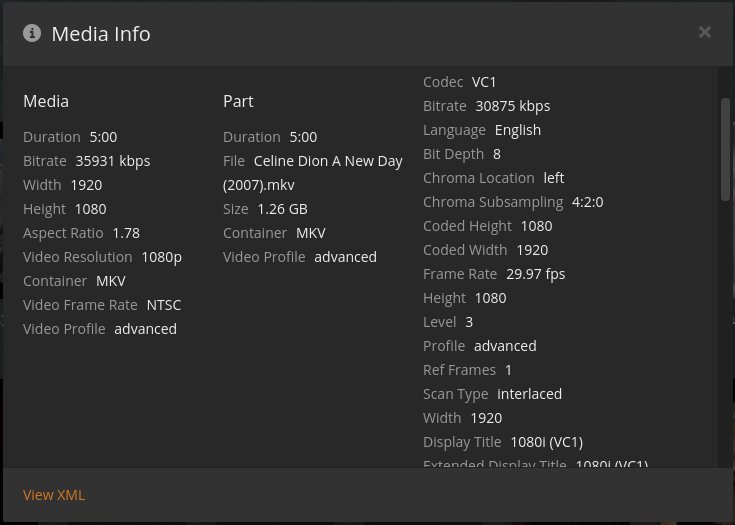735x525 pixels.
Task: Click the info icon beside Media Info
Action: tap(32, 33)
